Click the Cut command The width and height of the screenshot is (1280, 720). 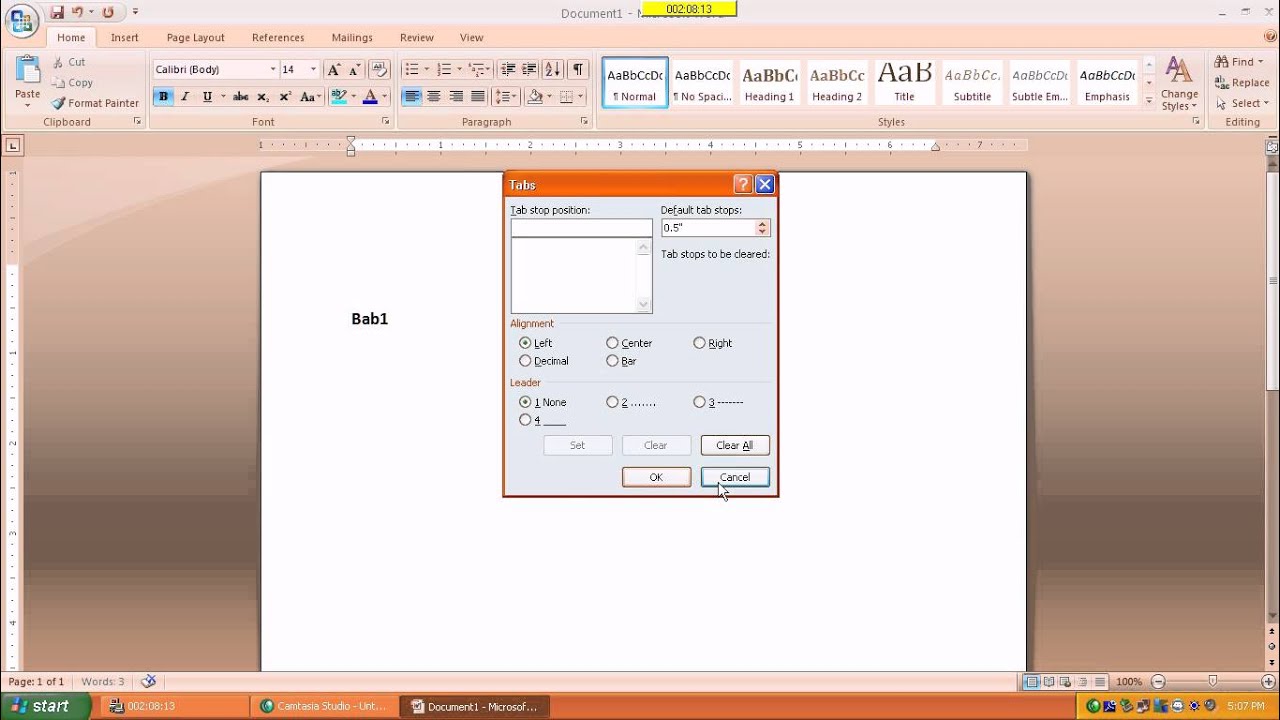pos(69,62)
